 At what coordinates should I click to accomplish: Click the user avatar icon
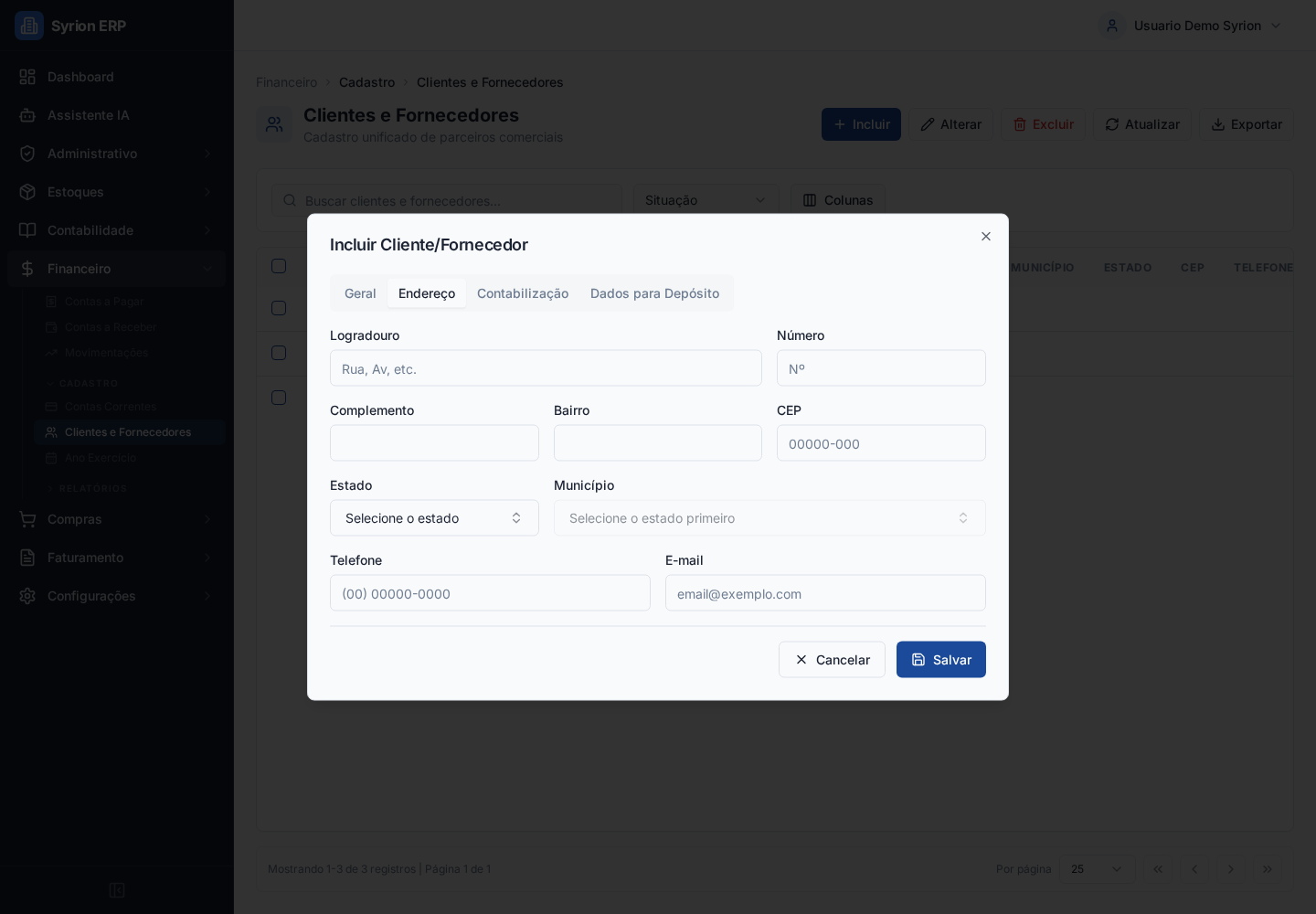[1112, 26]
